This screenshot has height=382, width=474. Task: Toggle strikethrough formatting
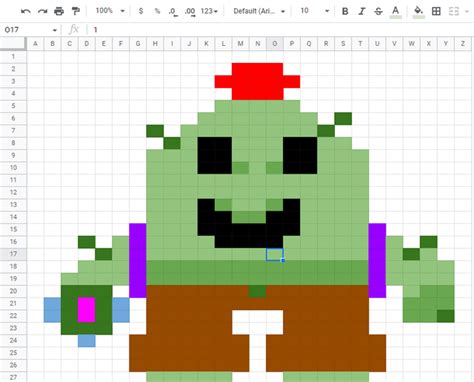click(x=378, y=11)
